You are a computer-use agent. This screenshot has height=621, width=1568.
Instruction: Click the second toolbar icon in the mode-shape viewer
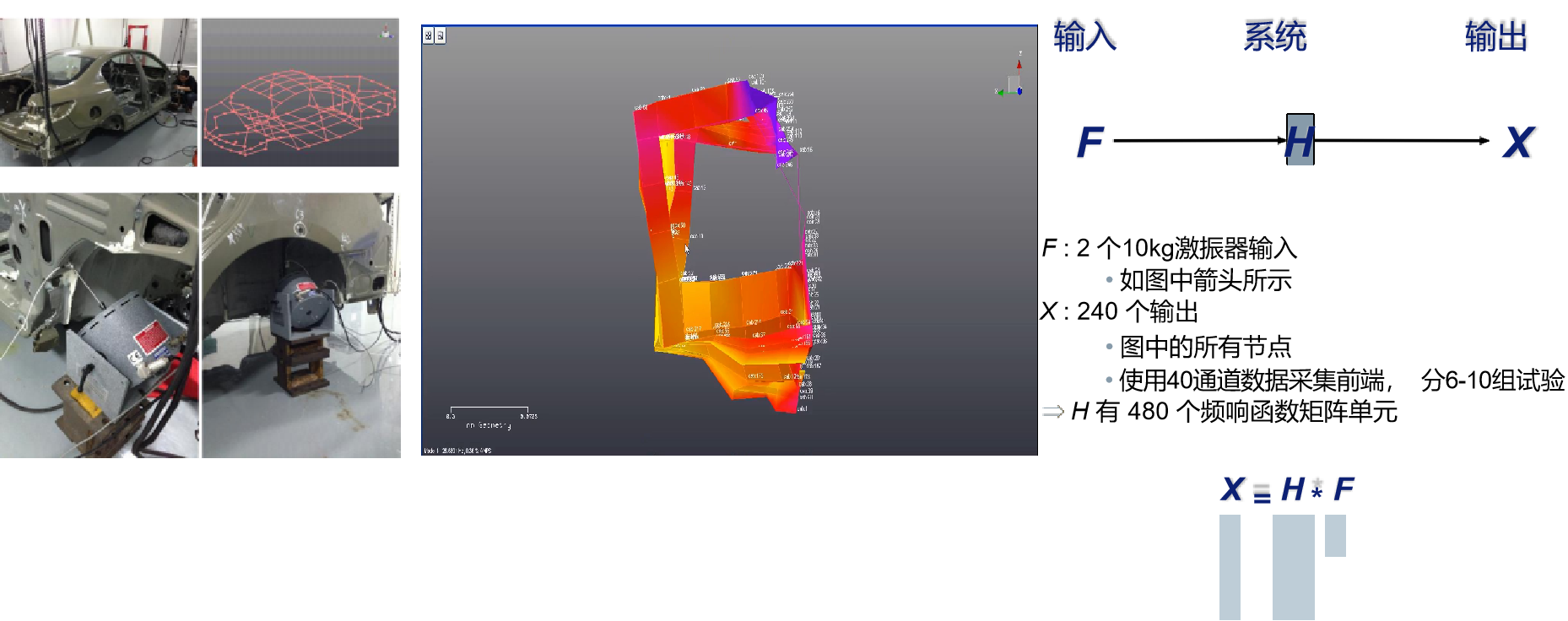coord(440,35)
